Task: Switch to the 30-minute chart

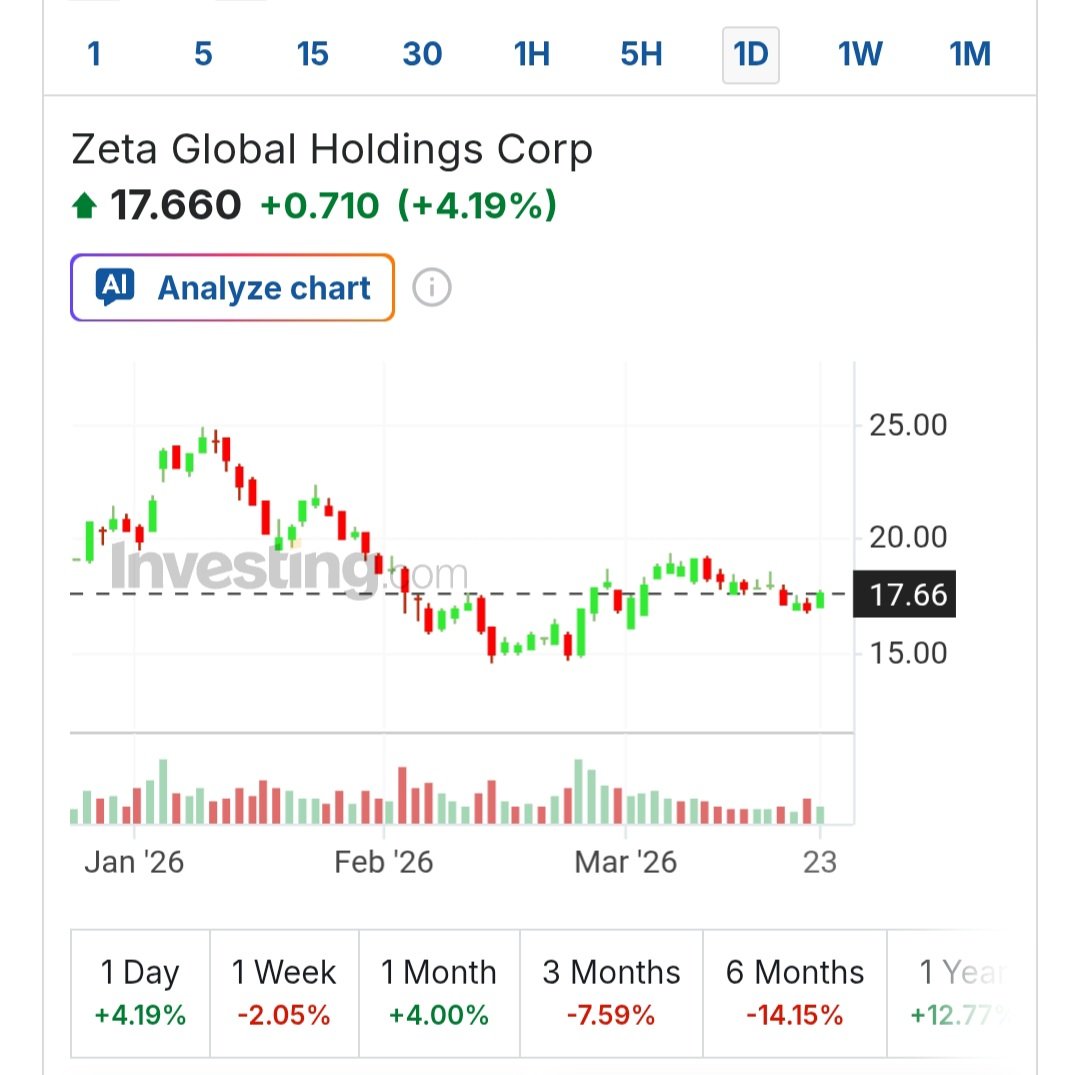Action: click(x=421, y=55)
